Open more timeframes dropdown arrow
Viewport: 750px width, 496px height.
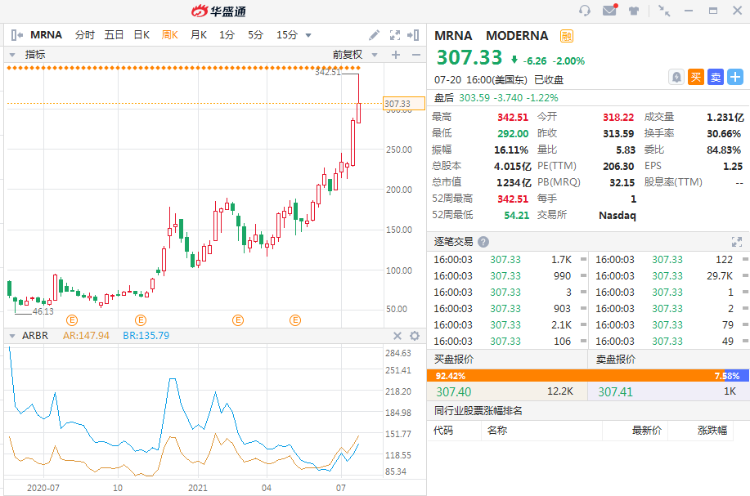coord(309,35)
